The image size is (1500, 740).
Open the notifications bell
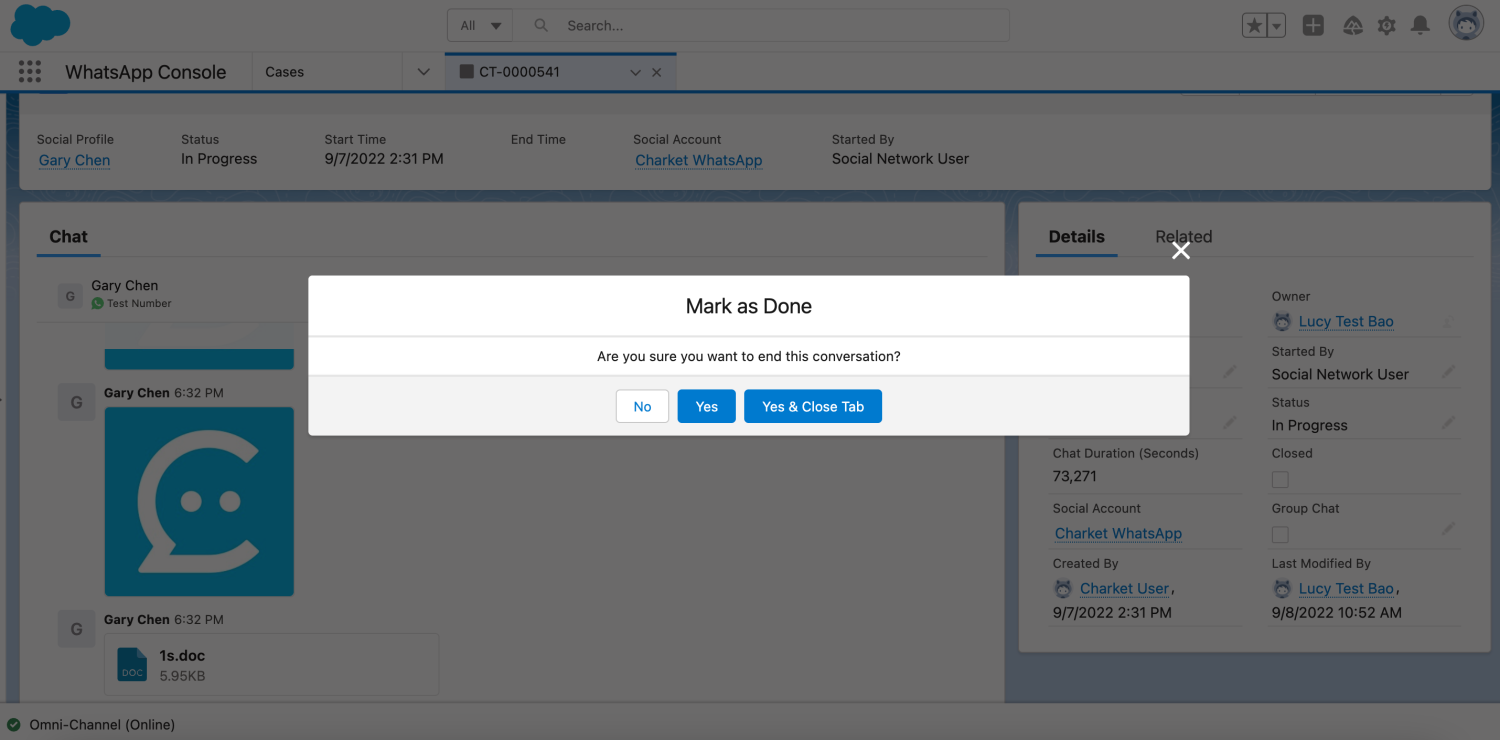click(x=1420, y=26)
